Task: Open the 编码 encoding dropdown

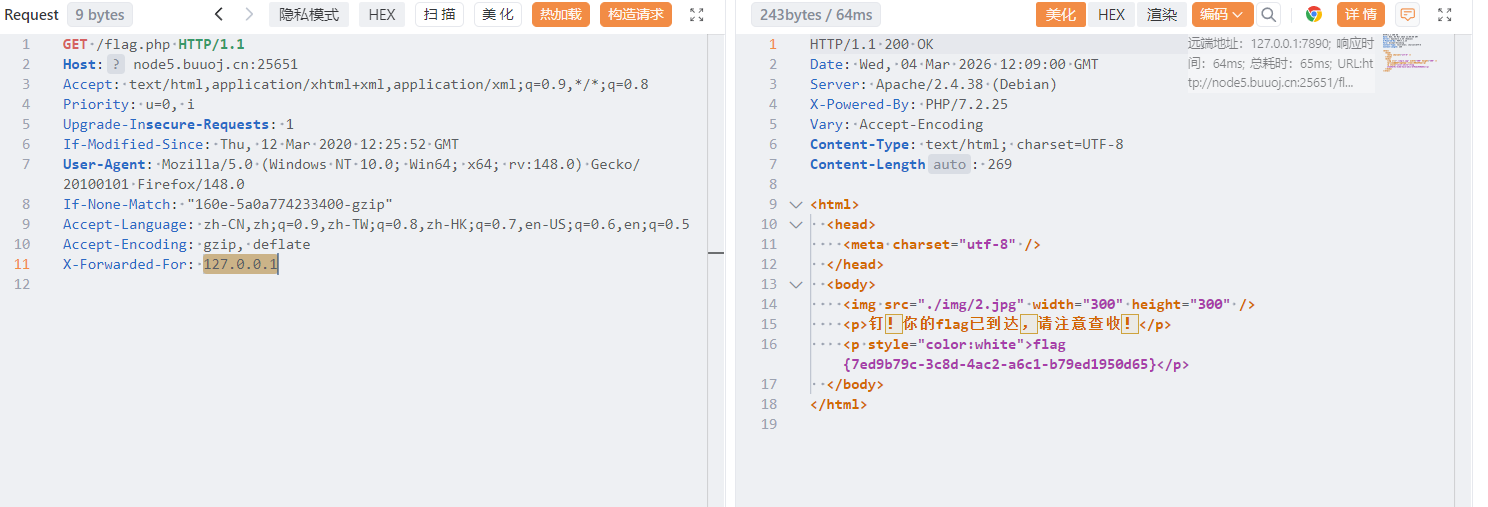Action: click(x=1222, y=15)
